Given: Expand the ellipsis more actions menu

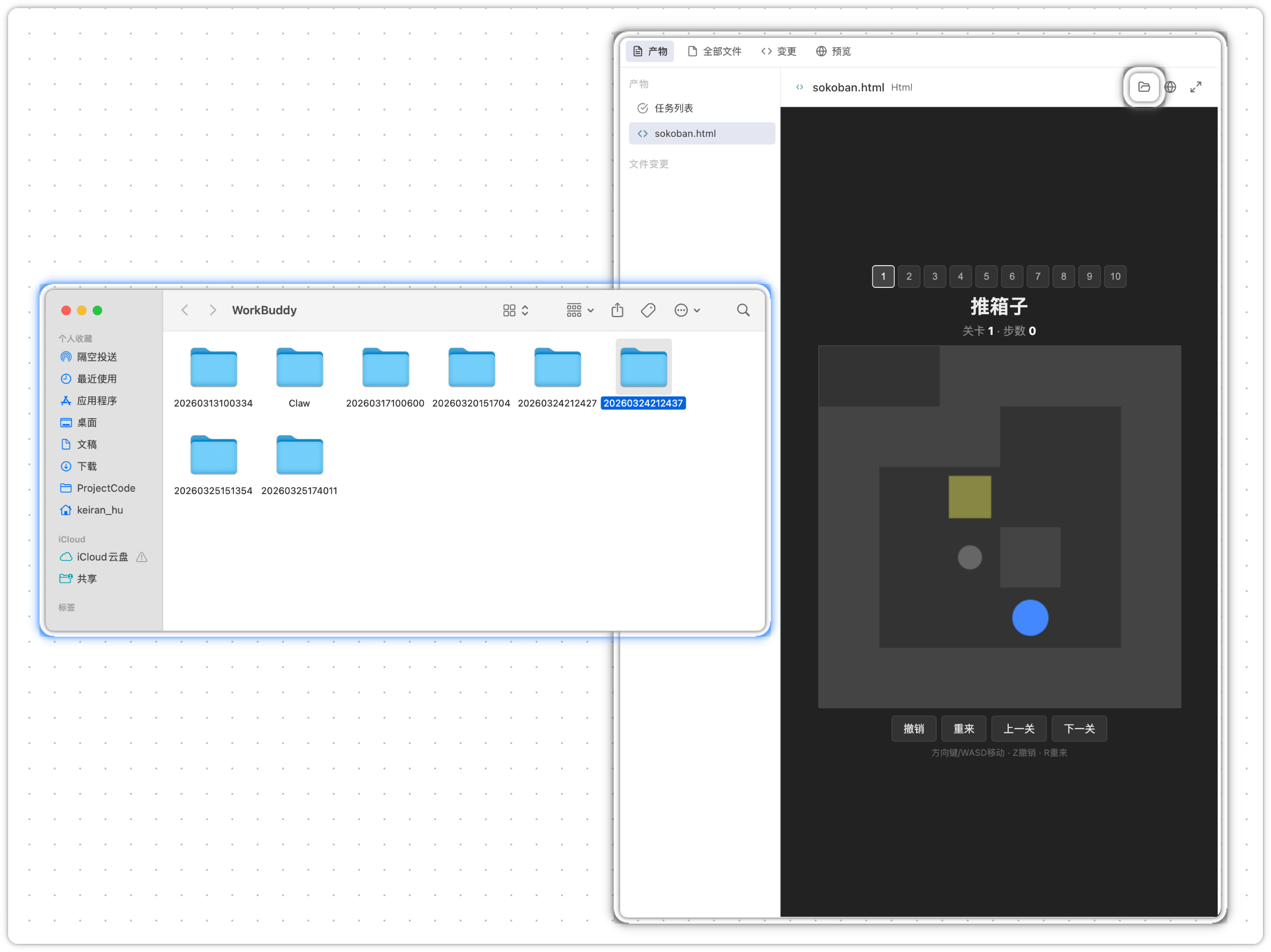Looking at the screenshot, I should (x=687, y=311).
